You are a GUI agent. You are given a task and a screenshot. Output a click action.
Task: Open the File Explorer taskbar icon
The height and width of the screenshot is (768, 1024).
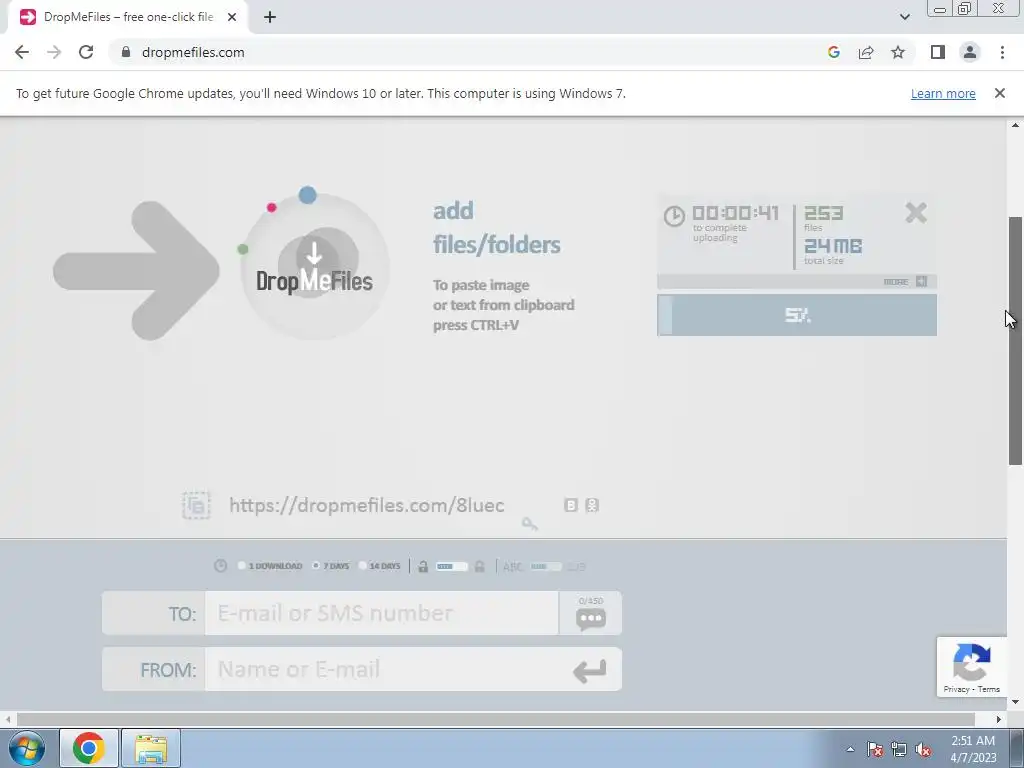[x=151, y=748]
